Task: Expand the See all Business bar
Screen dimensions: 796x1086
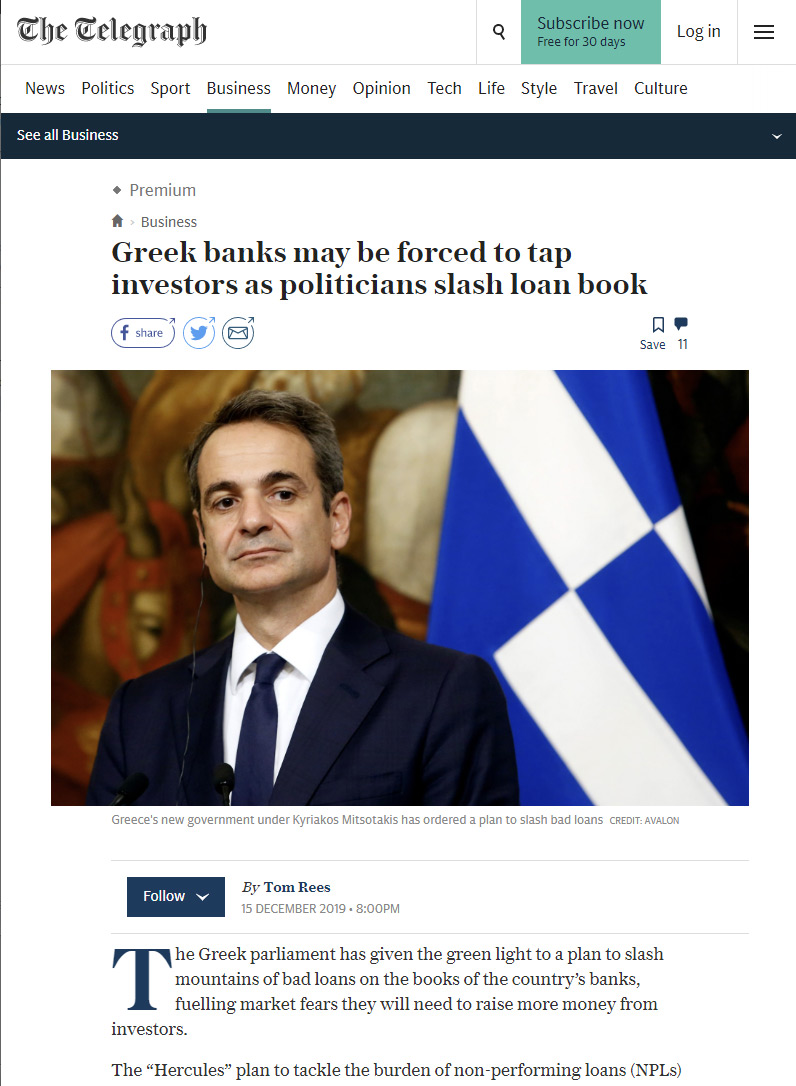Action: coord(398,136)
